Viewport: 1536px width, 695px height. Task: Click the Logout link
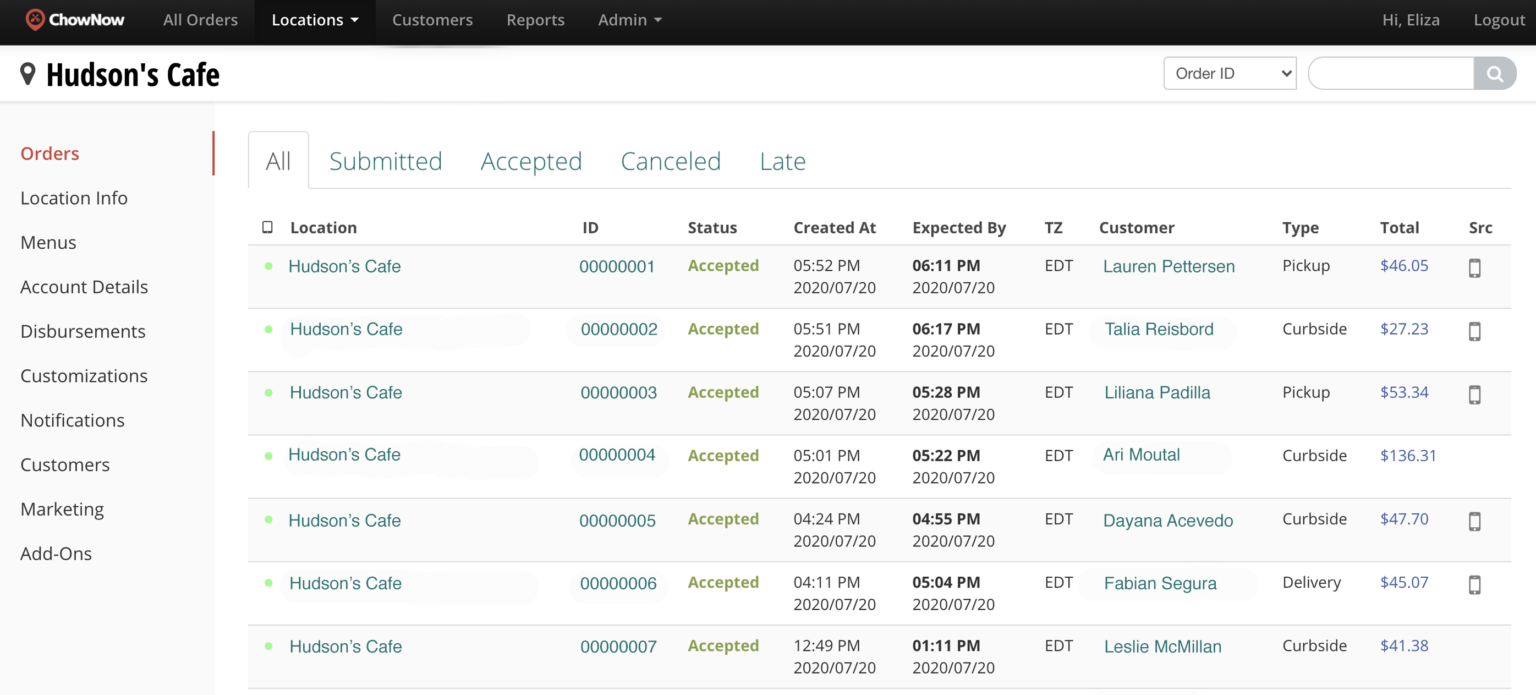pyautogui.click(x=1498, y=20)
